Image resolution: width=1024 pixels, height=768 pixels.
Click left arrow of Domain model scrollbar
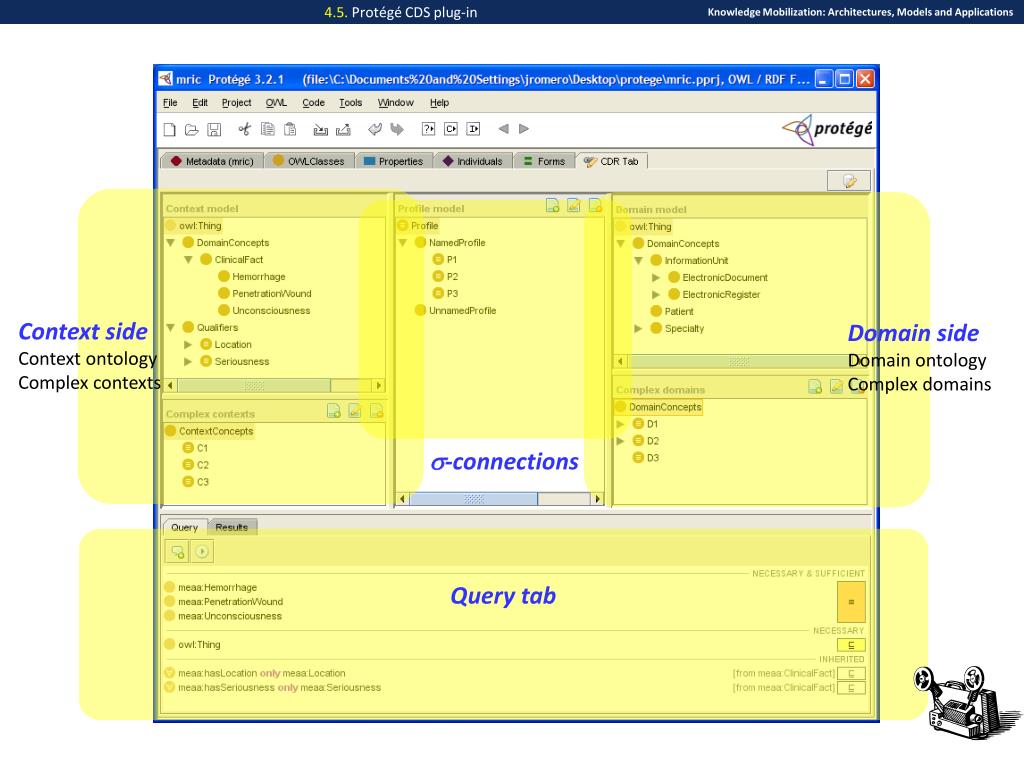pos(620,361)
